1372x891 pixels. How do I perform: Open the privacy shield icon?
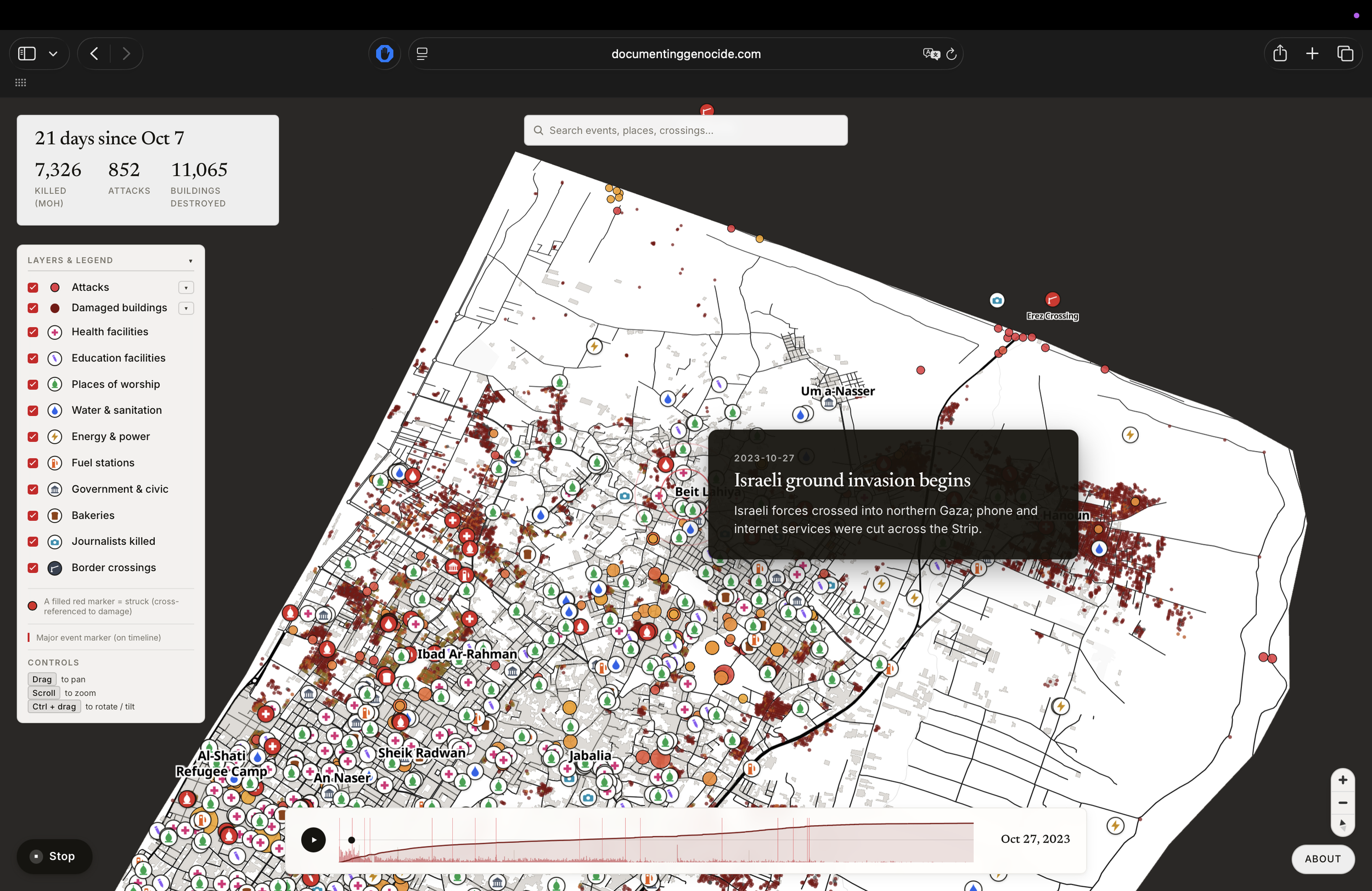(385, 54)
